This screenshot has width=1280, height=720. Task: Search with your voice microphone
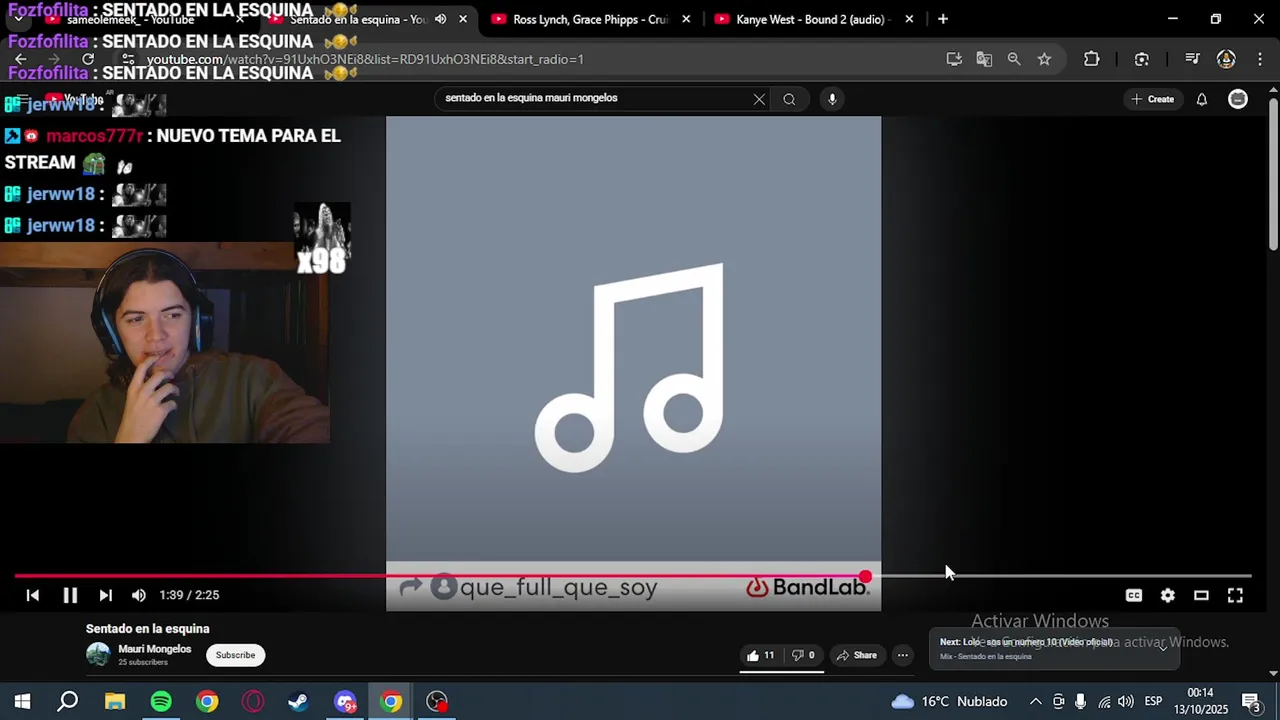click(x=832, y=99)
